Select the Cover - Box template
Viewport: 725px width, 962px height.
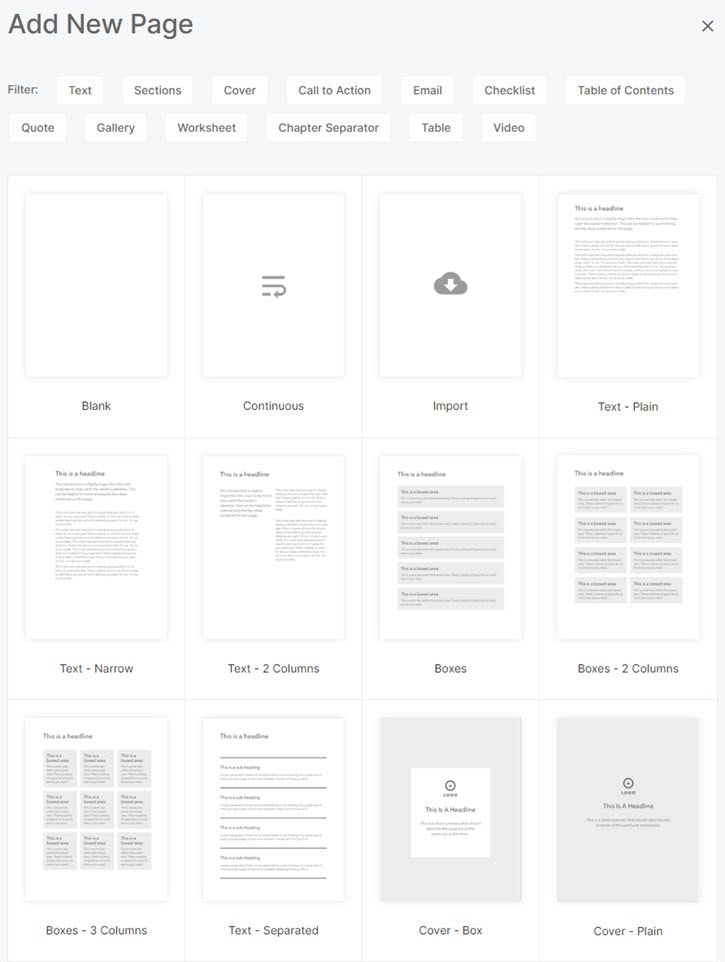(x=450, y=809)
